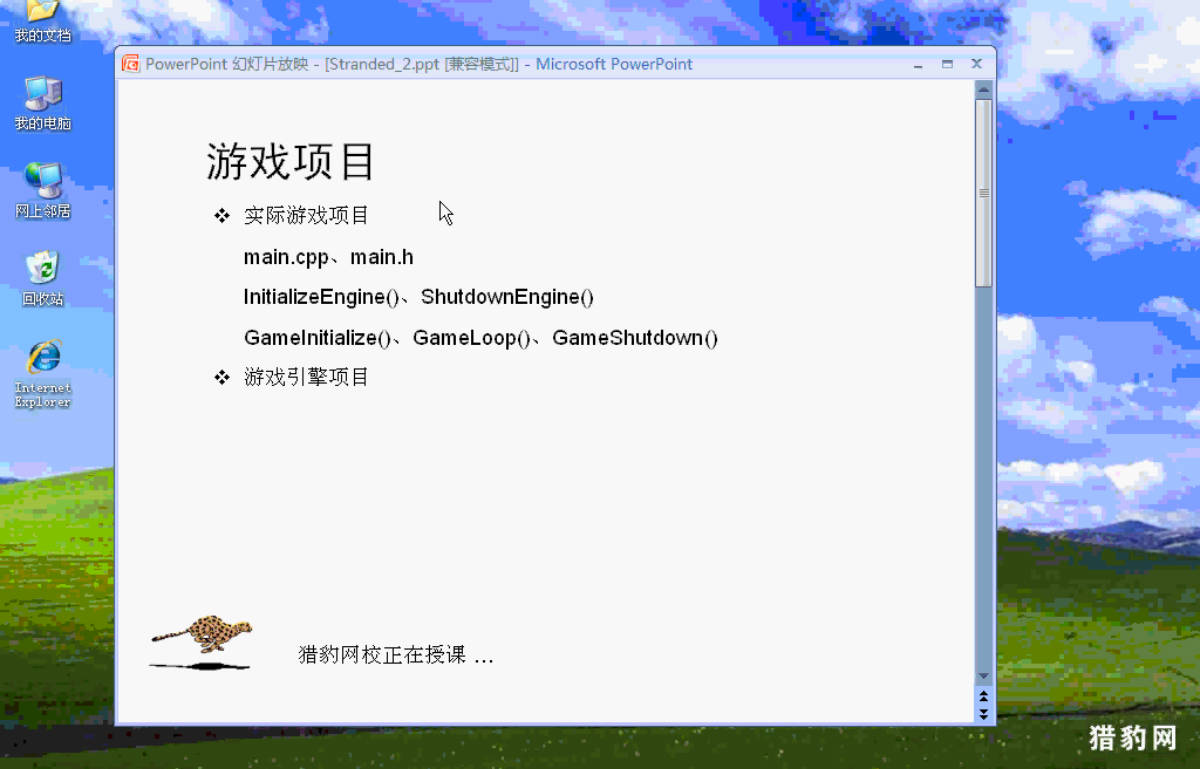This screenshot has height=769, width=1200.
Task: Click the bullet text 游戏引擎项目
Action: coord(306,377)
